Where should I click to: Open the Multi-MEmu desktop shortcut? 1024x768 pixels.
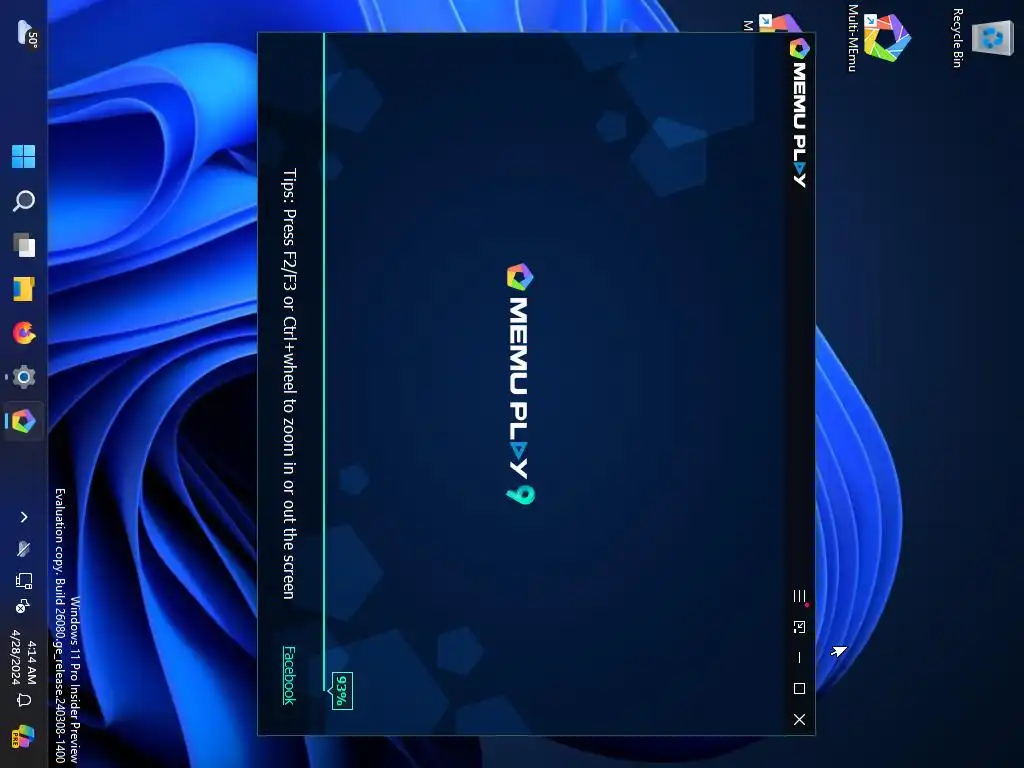[x=877, y=38]
